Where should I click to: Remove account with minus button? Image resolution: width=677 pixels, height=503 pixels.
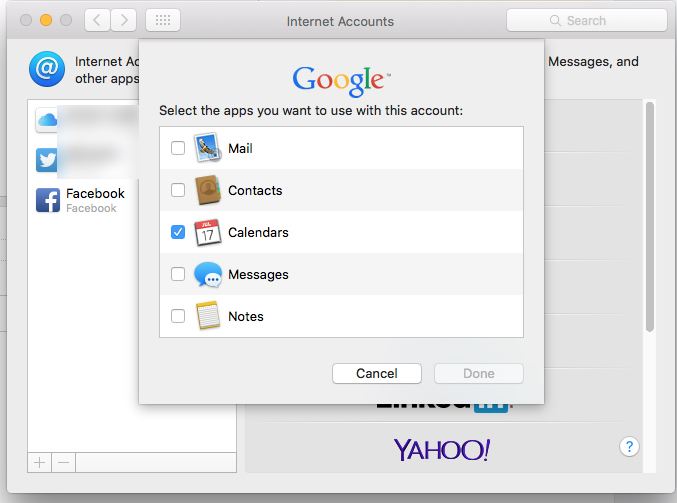63,463
